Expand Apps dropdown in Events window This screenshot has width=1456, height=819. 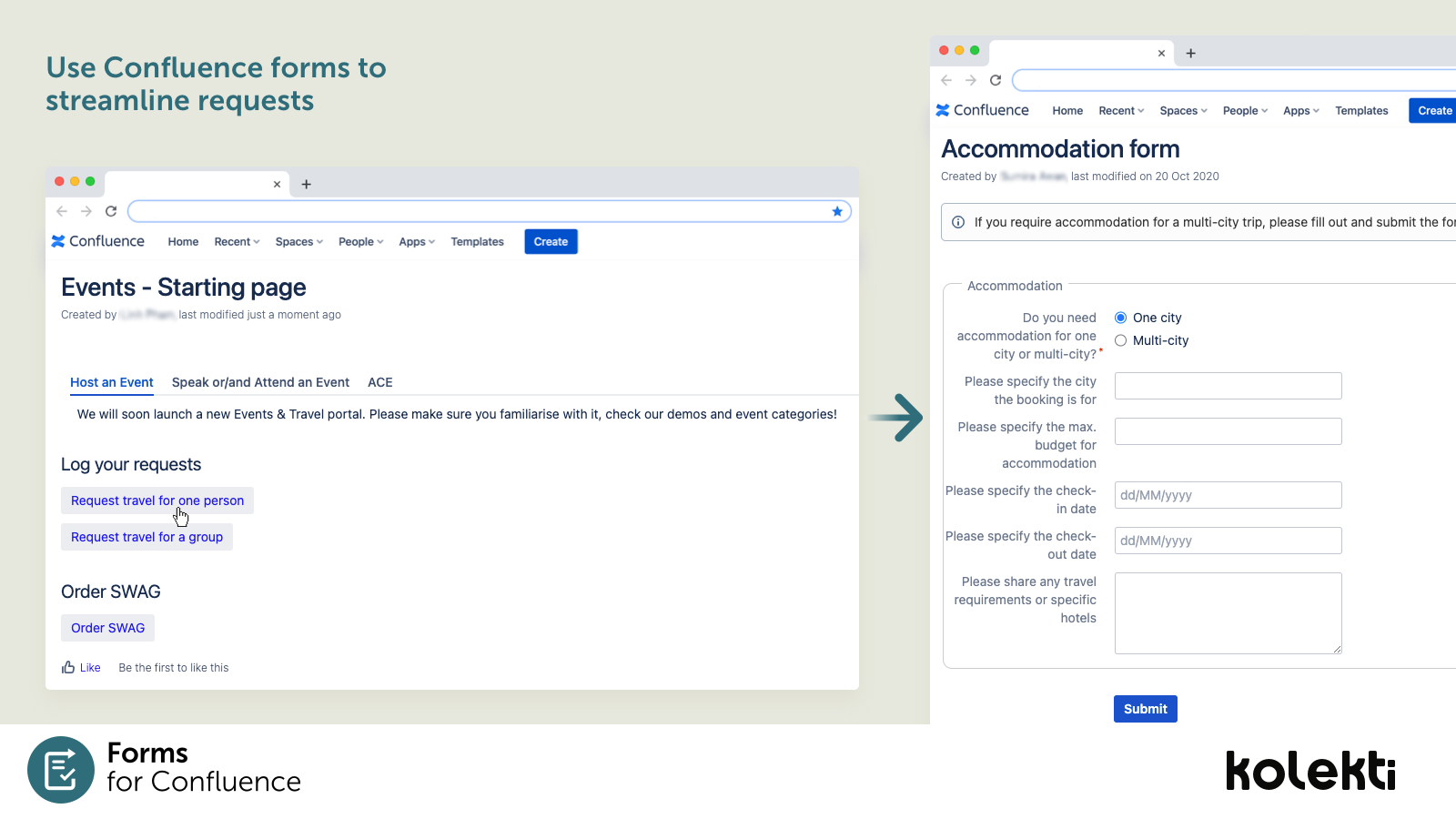[x=417, y=242]
